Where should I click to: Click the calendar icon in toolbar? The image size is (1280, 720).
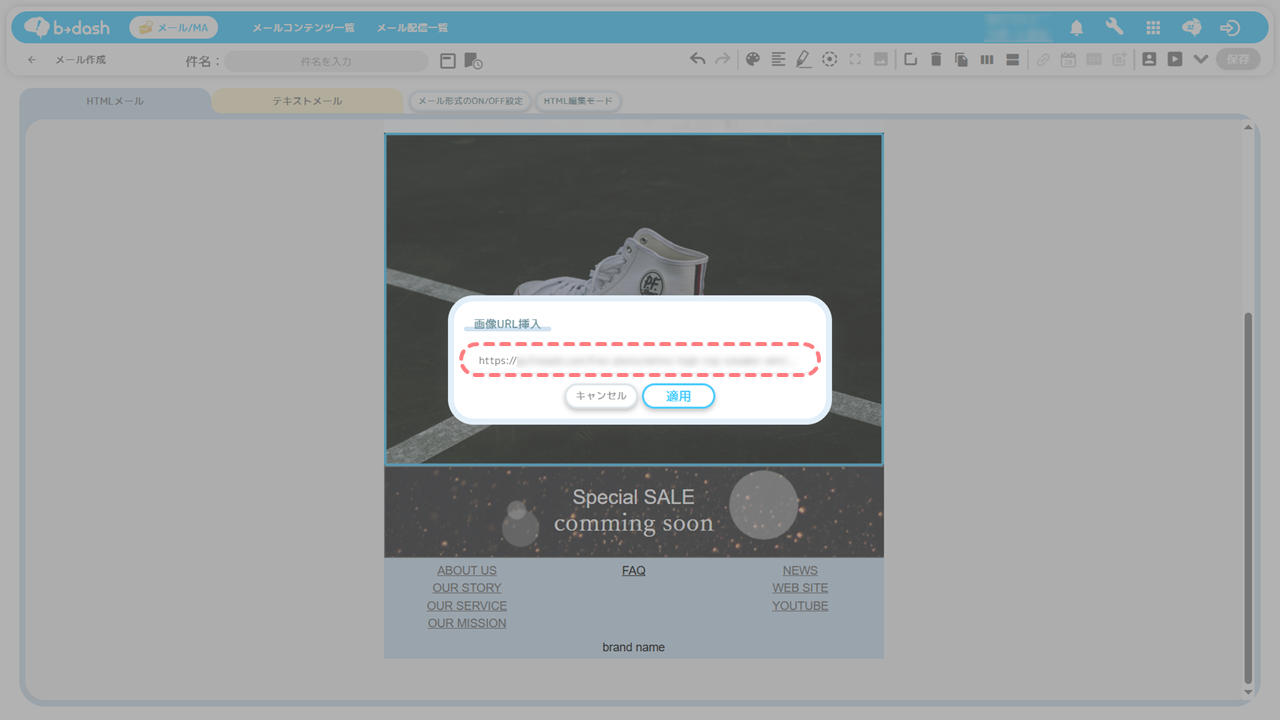(1068, 59)
